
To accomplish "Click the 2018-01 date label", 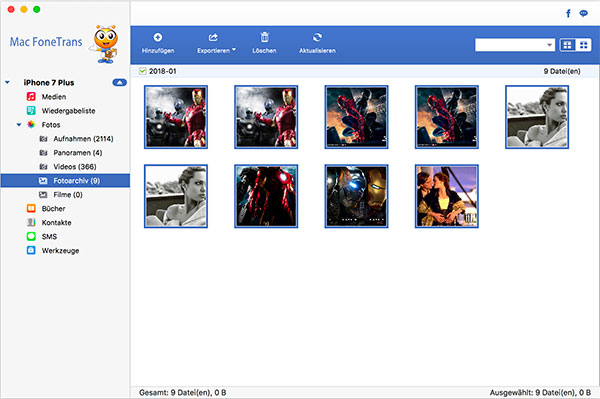I will (163, 71).
